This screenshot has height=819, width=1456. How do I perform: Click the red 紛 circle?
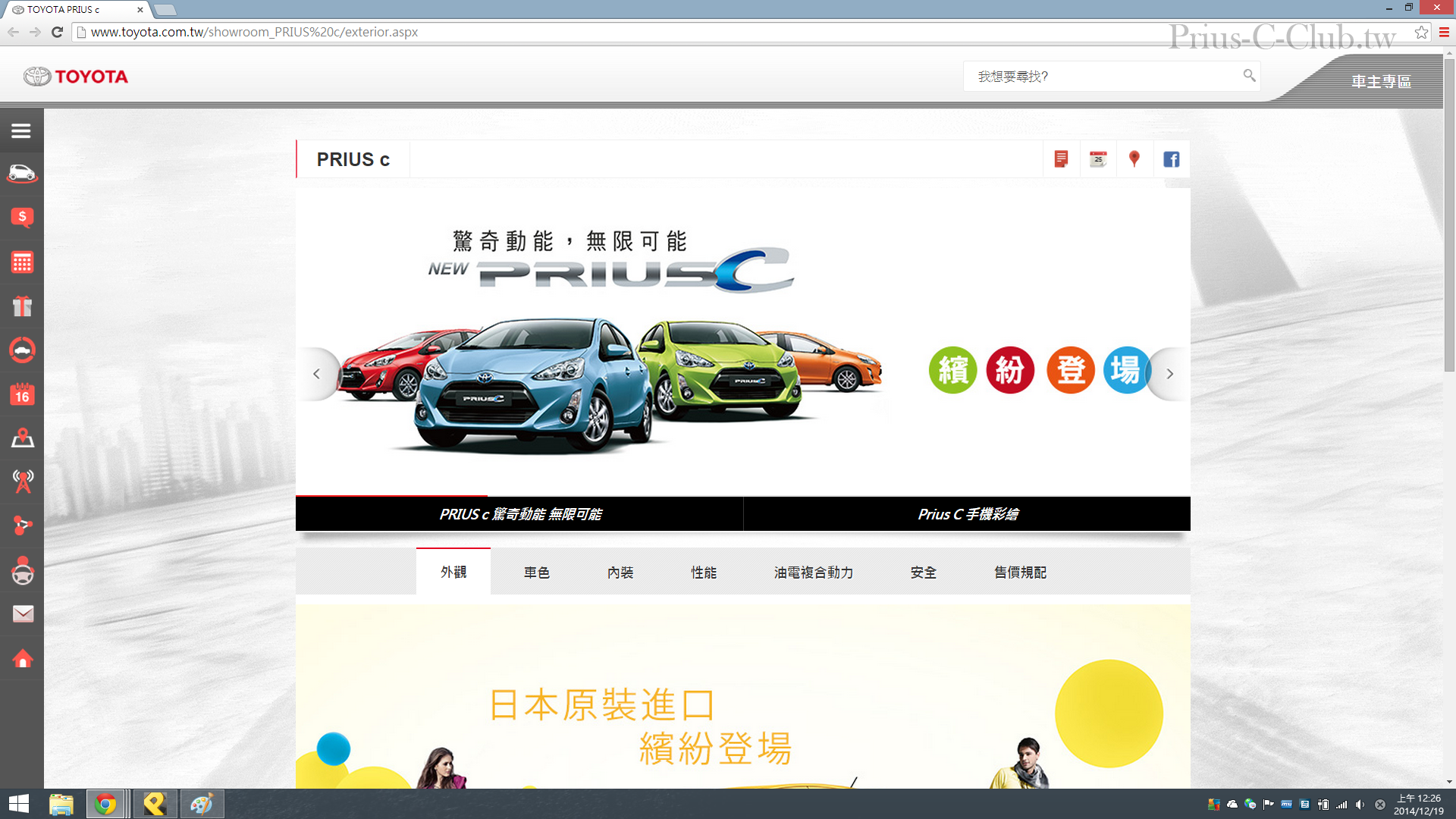click(x=1010, y=370)
